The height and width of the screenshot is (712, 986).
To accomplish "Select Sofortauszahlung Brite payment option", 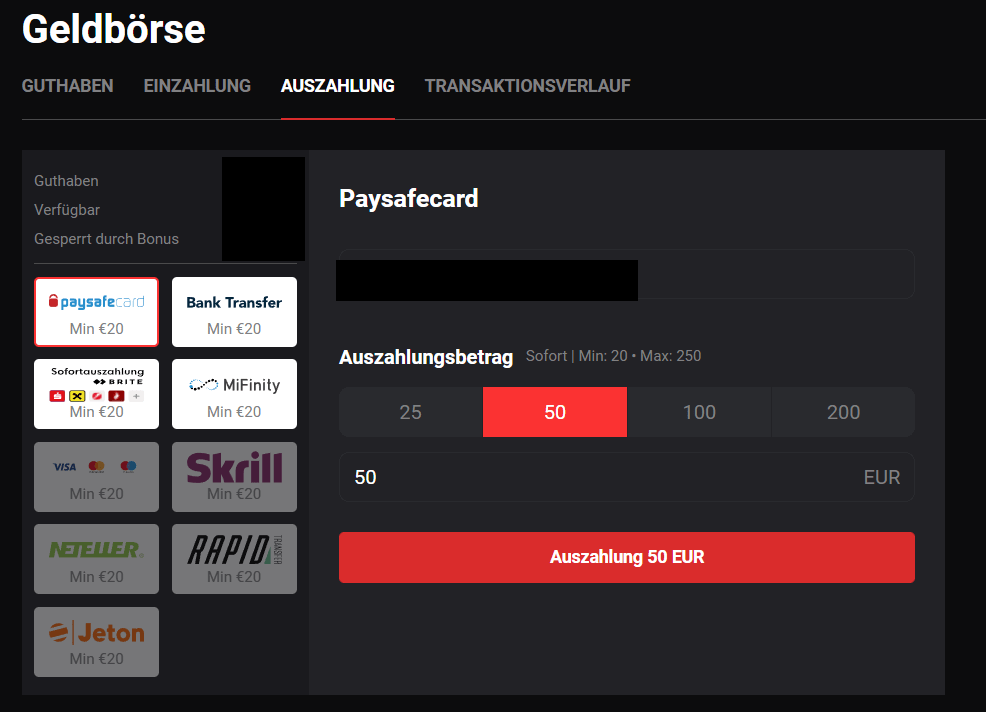I will pyautogui.click(x=96, y=394).
